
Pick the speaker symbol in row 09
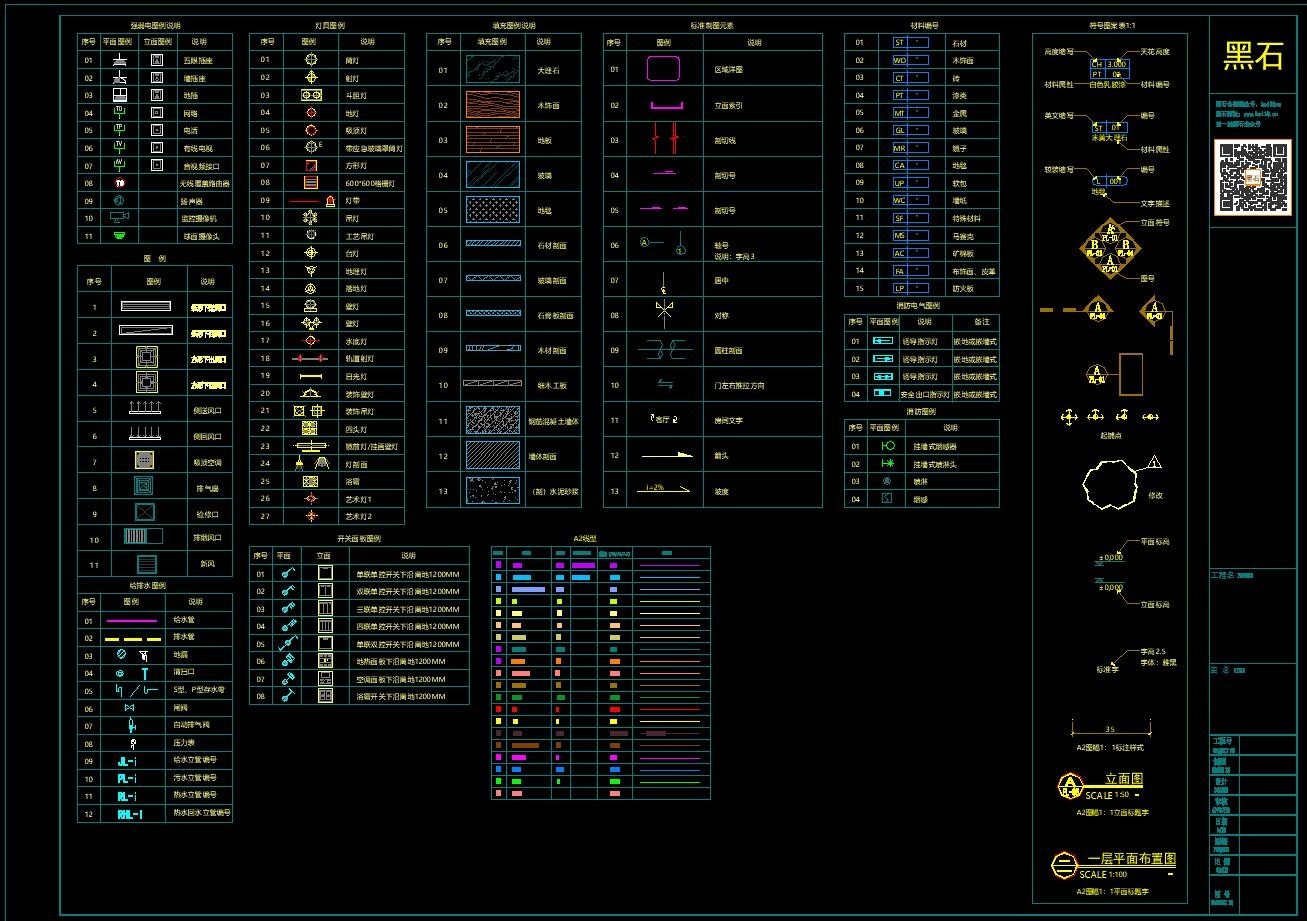[x=119, y=200]
